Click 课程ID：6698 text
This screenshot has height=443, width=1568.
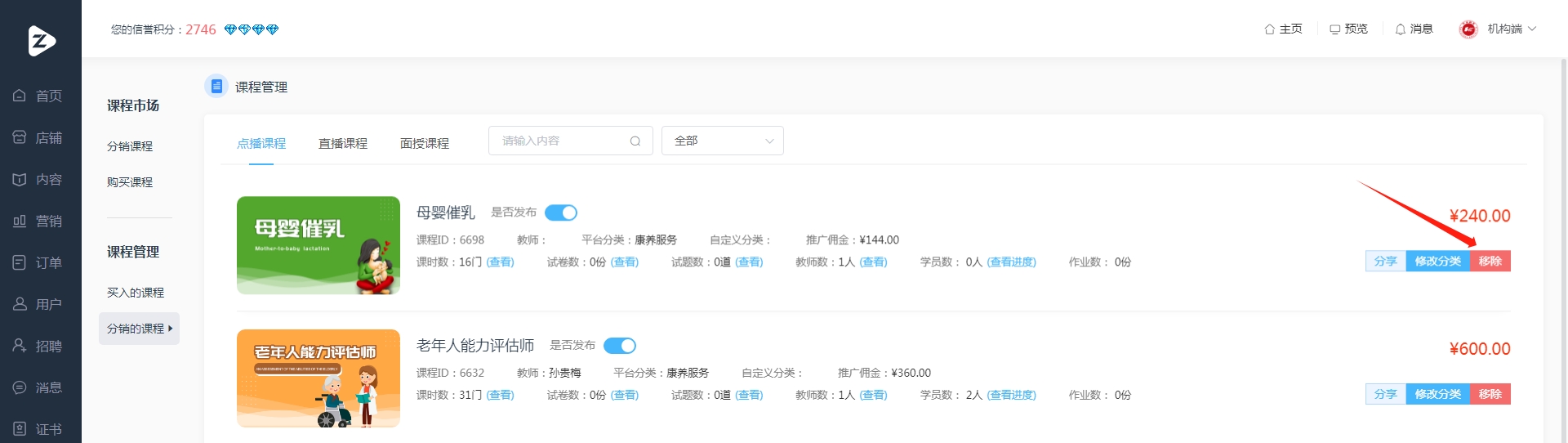tap(450, 240)
